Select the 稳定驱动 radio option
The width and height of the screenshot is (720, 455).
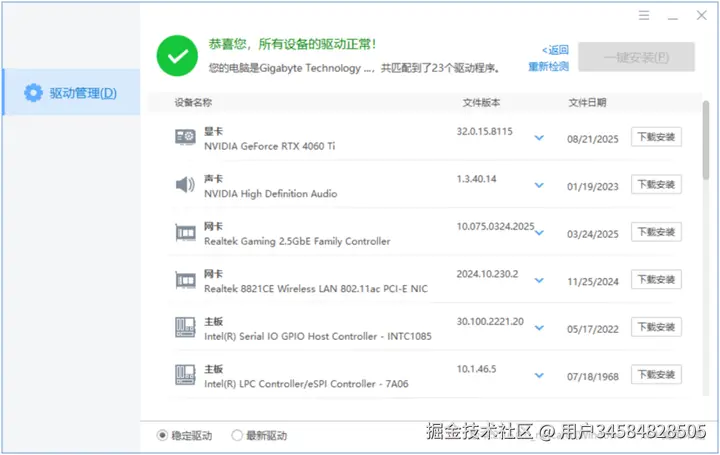162,435
